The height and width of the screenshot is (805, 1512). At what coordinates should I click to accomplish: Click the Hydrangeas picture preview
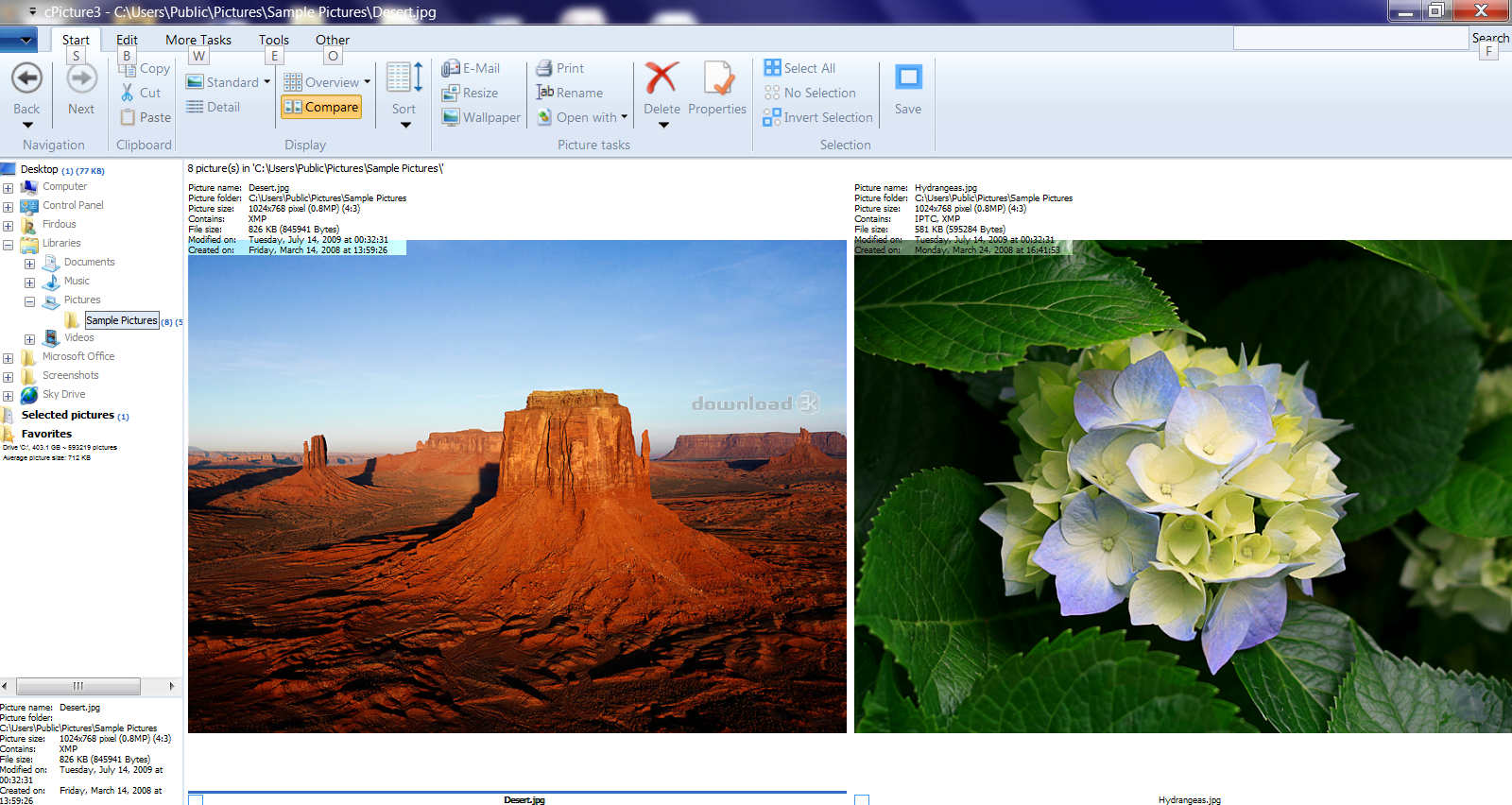(x=1183, y=487)
